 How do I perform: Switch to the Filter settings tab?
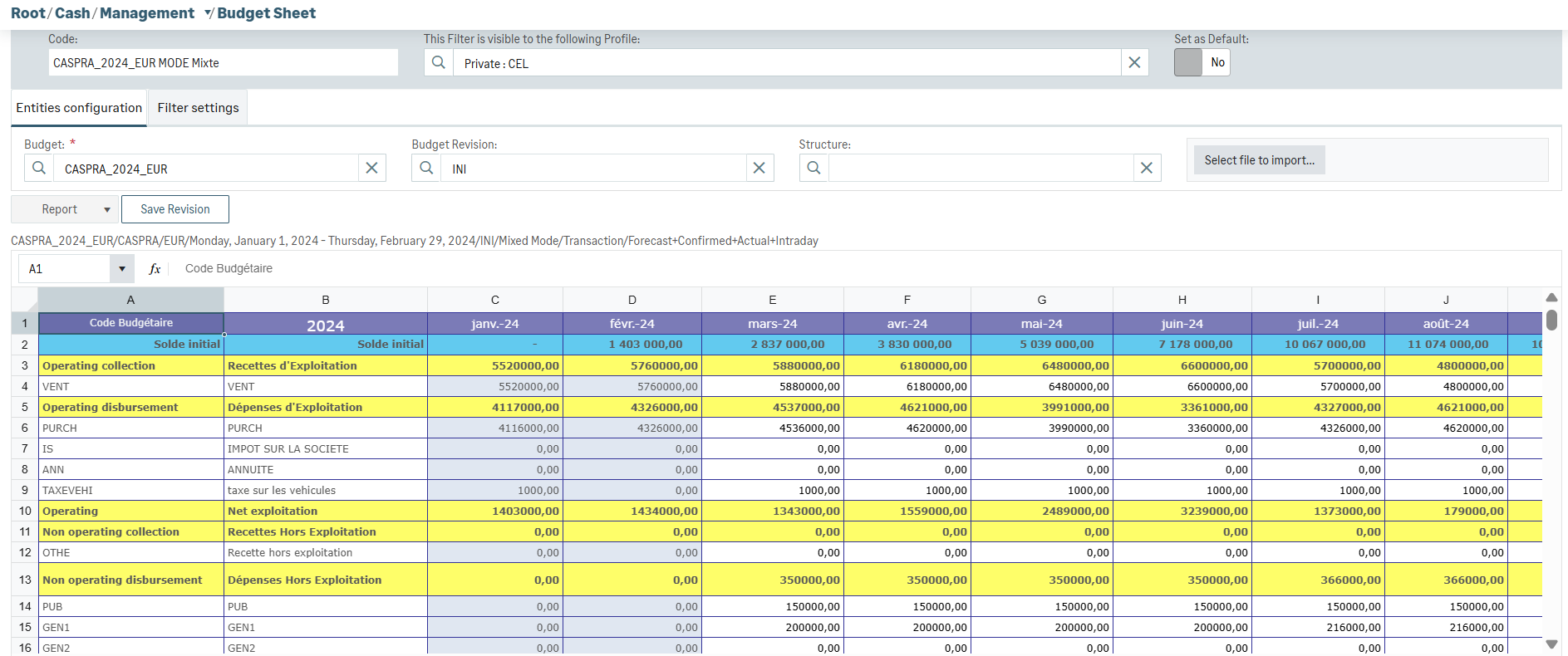(198, 108)
